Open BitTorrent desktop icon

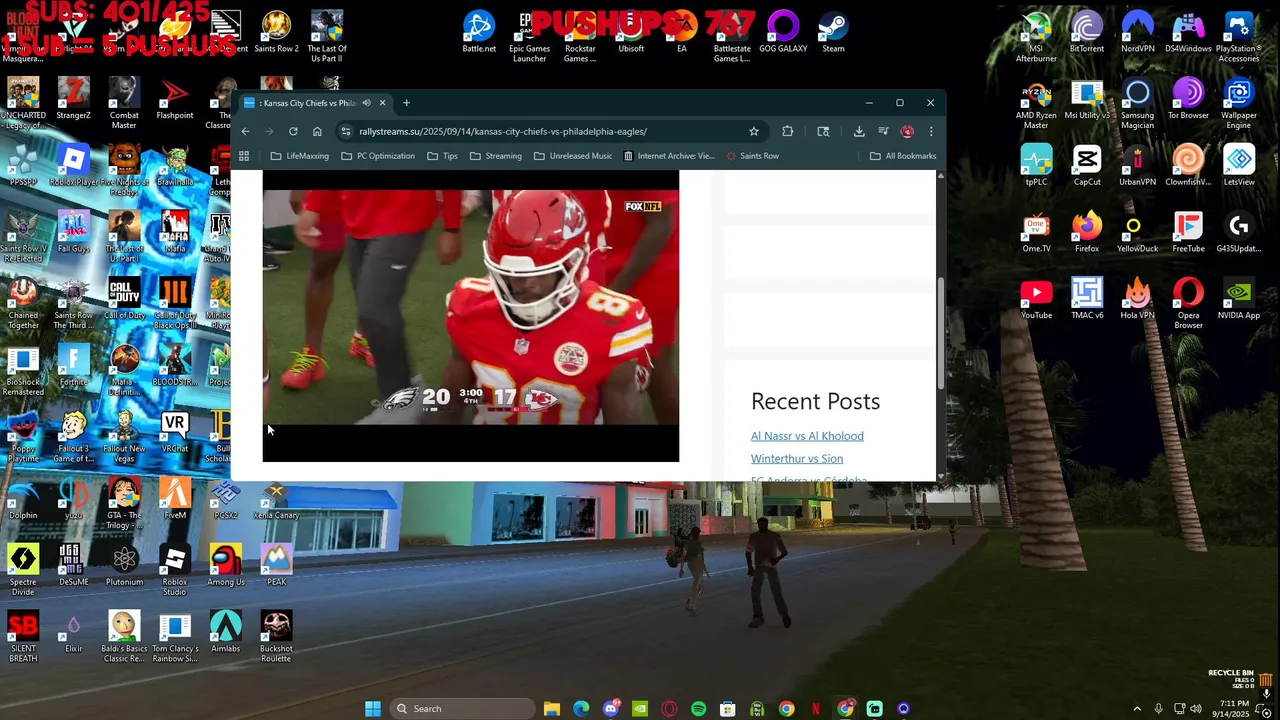pyautogui.click(x=1087, y=32)
